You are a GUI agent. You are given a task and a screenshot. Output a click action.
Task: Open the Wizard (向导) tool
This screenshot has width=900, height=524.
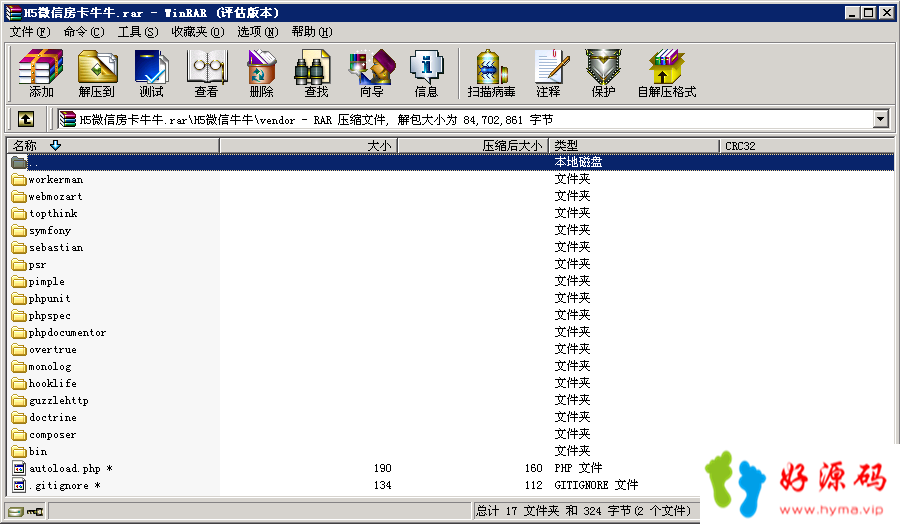coord(372,72)
